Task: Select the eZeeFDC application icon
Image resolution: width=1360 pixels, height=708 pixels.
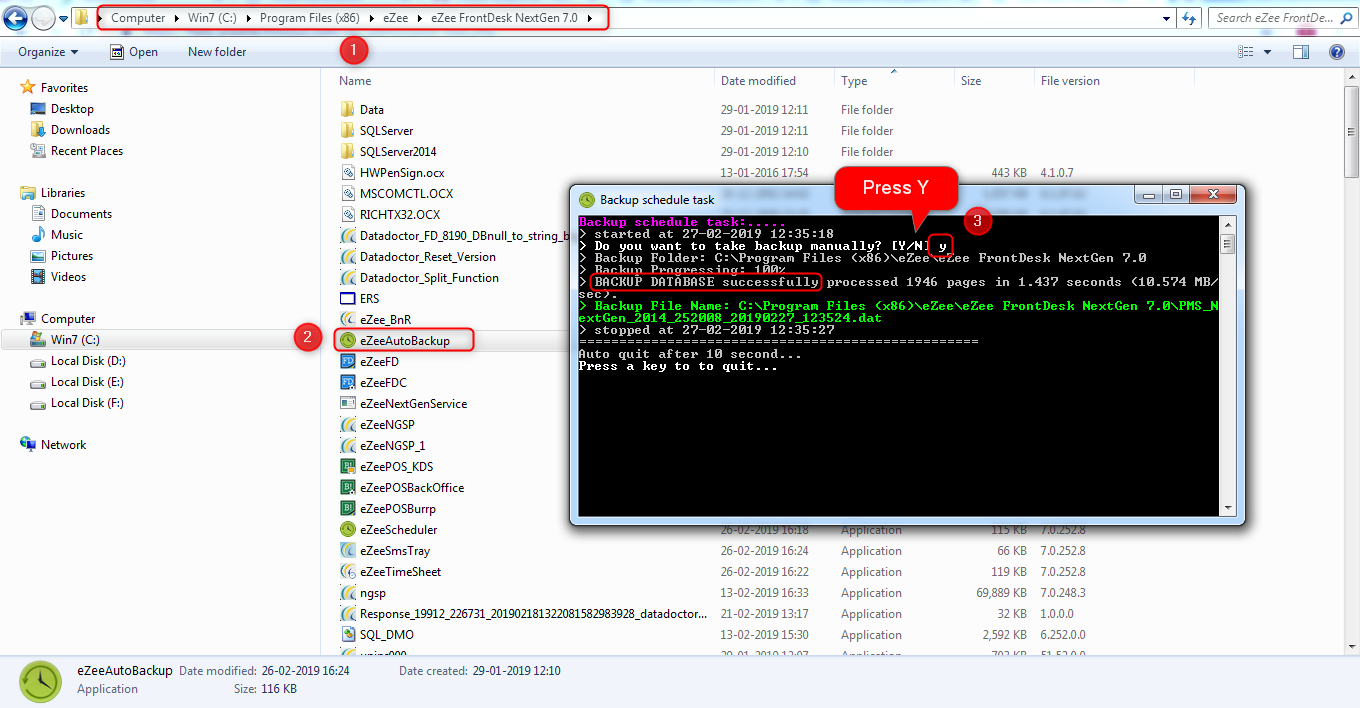Action: coord(348,383)
